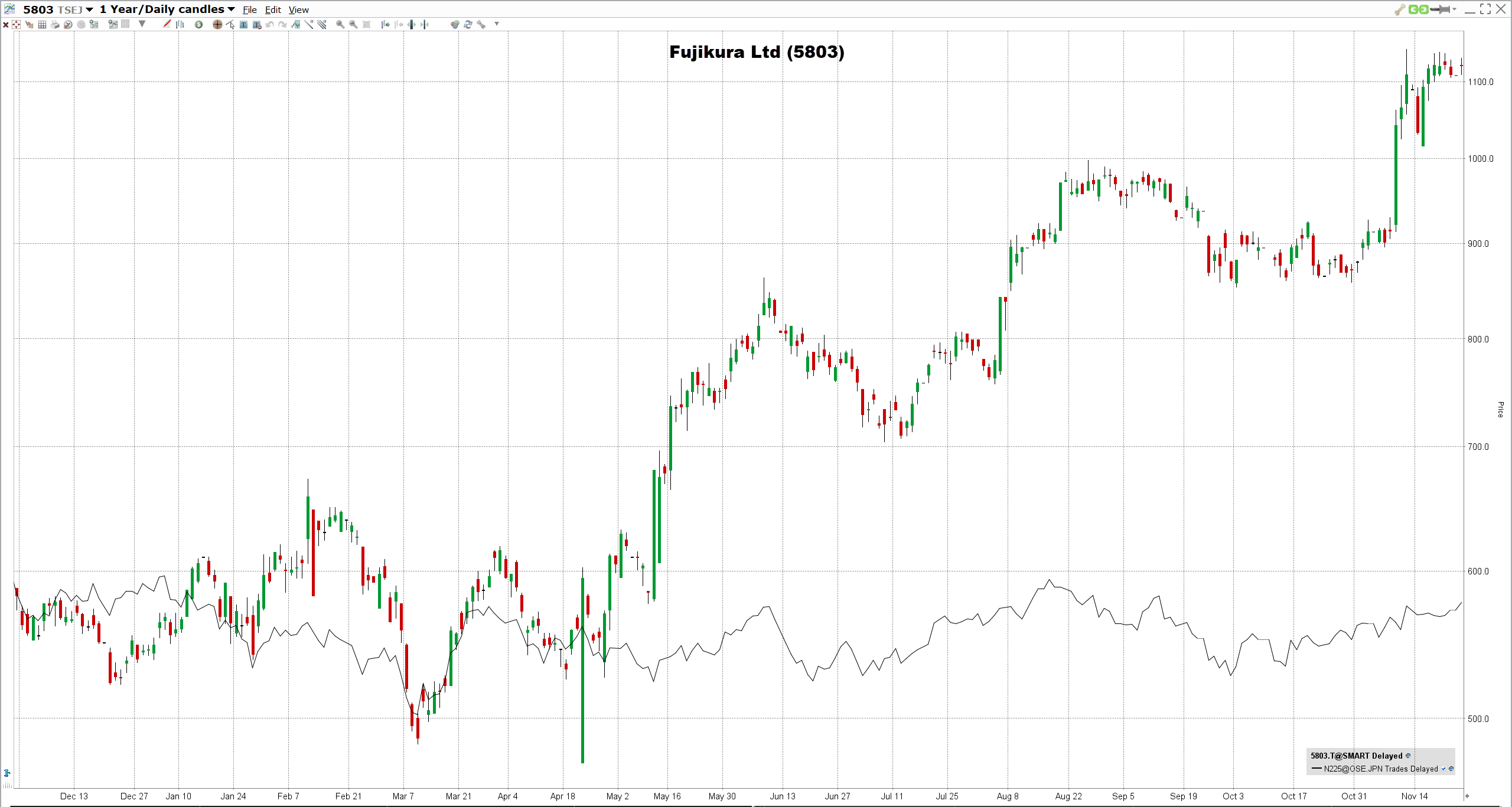Click the green arrows expand-bar icon

[x=412, y=24]
